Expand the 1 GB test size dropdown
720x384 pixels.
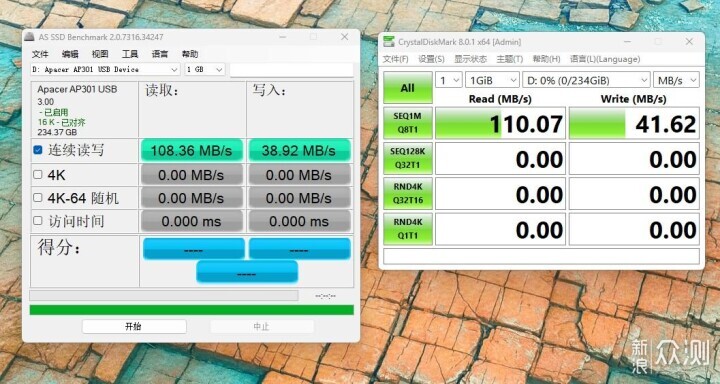tap(205, 69)
